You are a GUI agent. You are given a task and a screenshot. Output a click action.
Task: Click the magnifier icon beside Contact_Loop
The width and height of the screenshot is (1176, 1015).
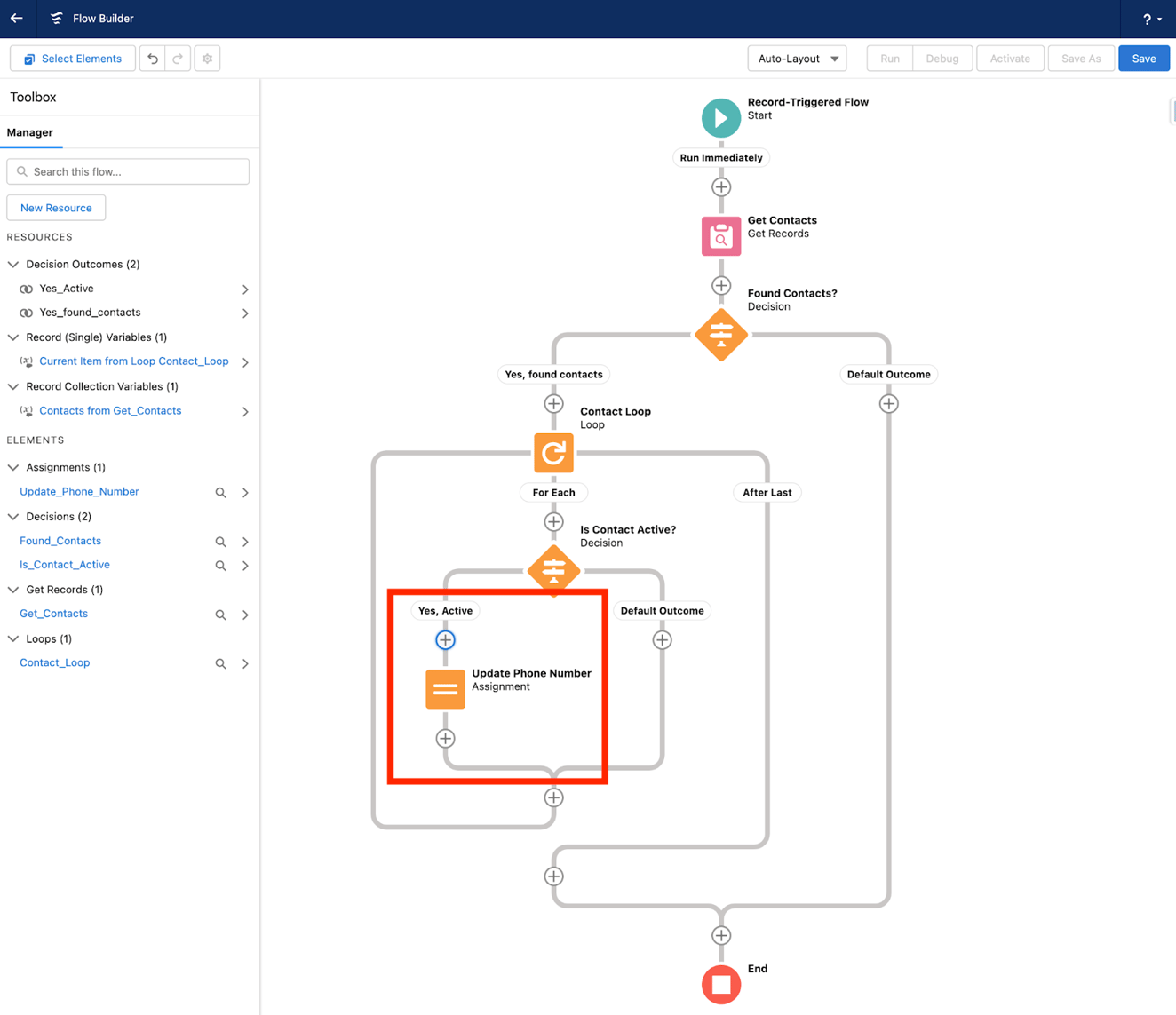coord(220,663)
